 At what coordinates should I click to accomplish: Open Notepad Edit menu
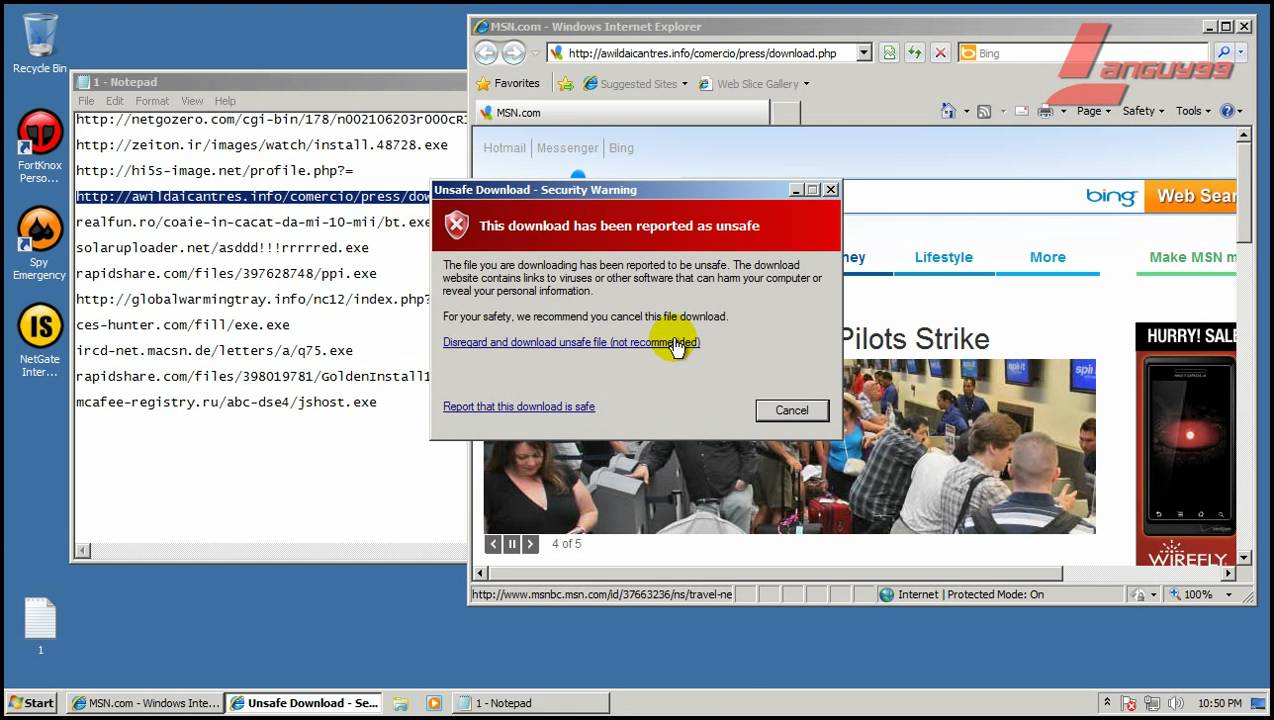(x=115, y=101)
